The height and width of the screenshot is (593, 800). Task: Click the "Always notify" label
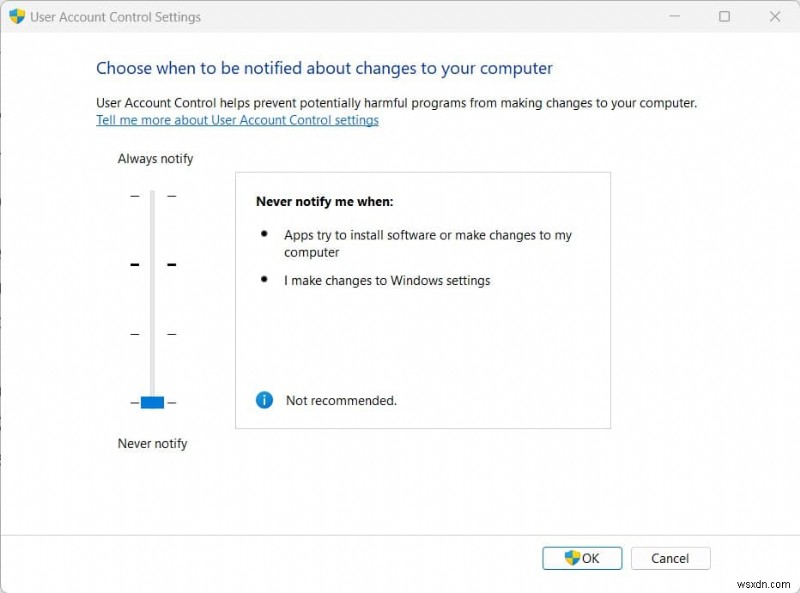[x=155, y=158]
